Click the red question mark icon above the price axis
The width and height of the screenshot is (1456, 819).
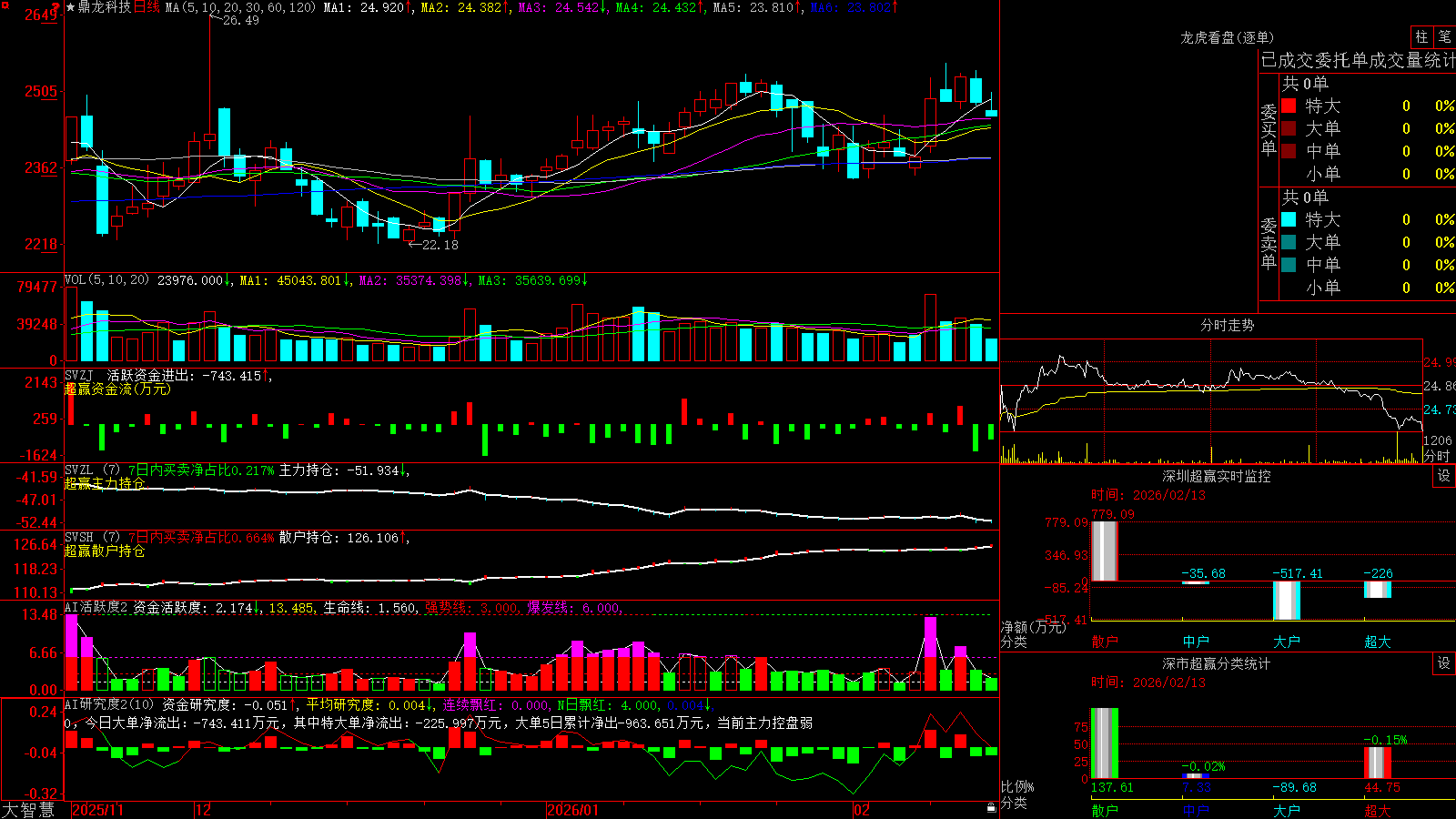[x=56, y=7]
